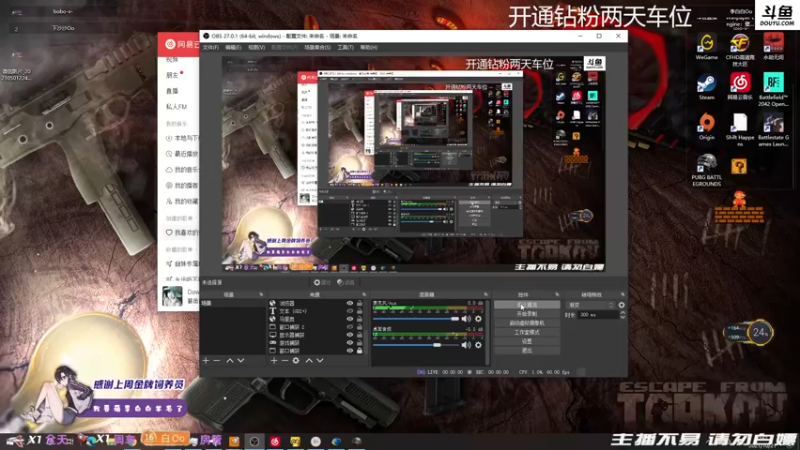Screen dimensions: 800x450
Task: Open 文件(F) menu in OBS
Action: 211,47
